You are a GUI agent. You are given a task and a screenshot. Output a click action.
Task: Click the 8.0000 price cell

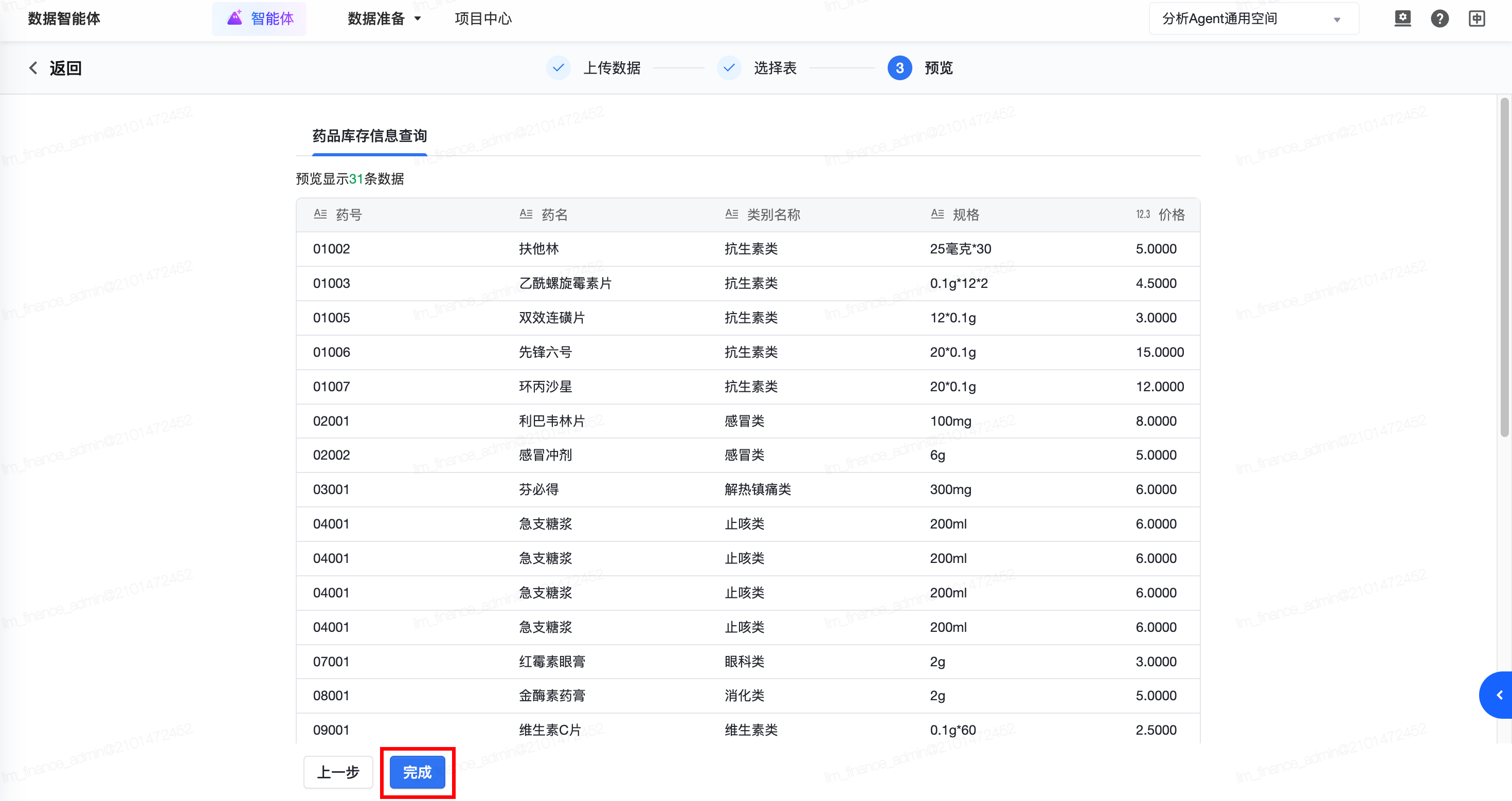click(1156, 421)
